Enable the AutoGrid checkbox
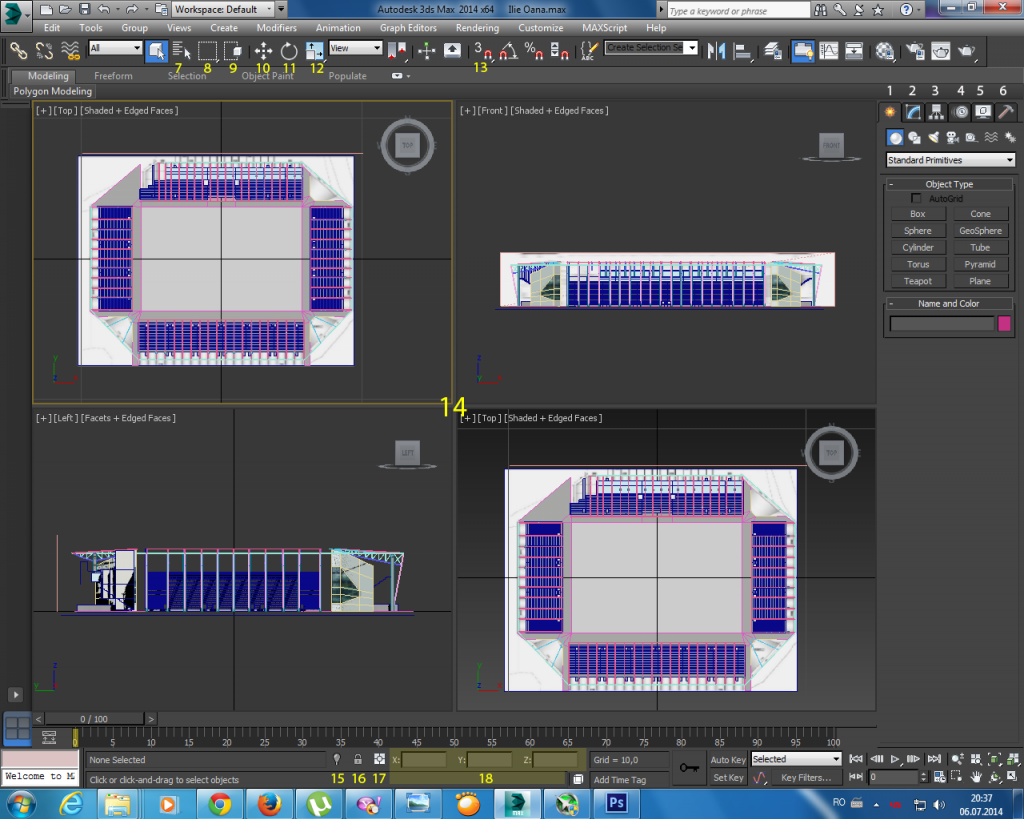Screen dimensions: 1024x819 click(x=916, y=198)
